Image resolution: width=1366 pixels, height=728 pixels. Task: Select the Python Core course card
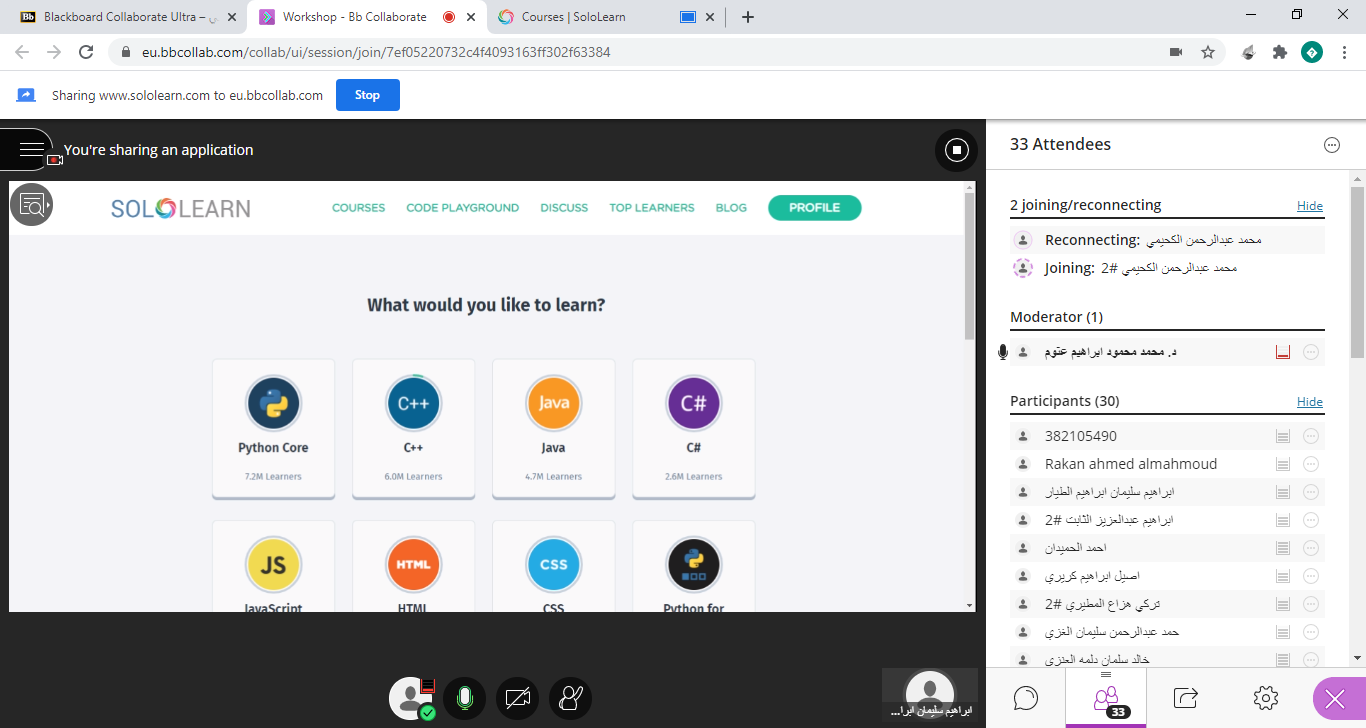coord(273,428)
